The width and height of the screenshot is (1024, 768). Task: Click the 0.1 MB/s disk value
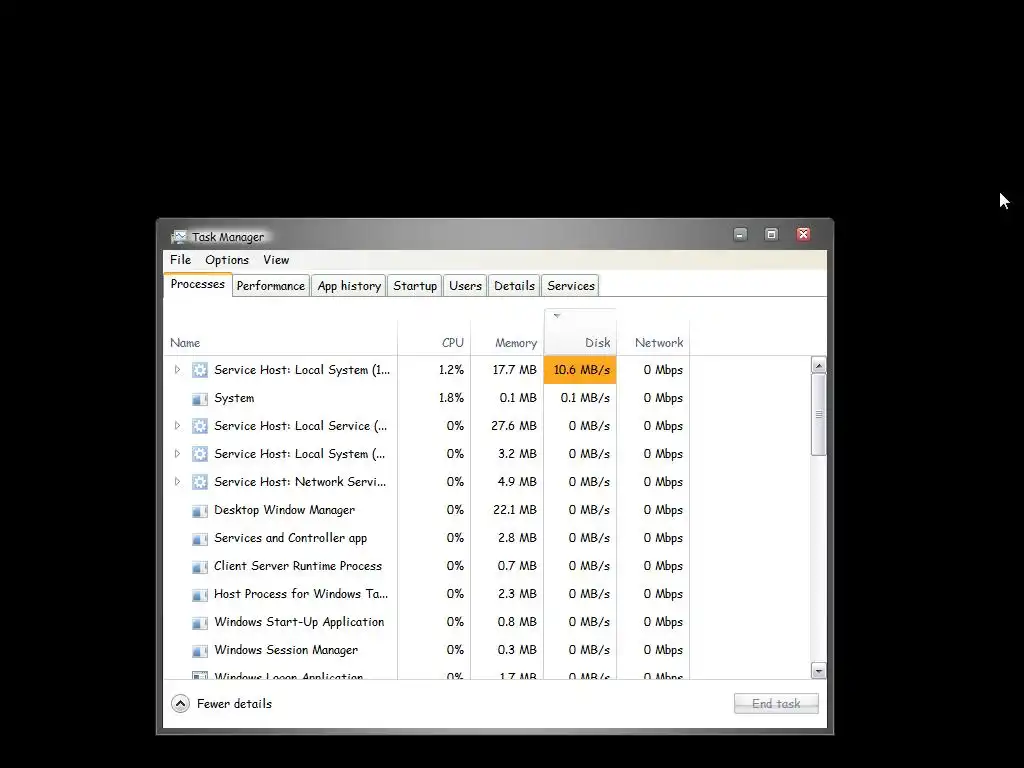(585, 398)
